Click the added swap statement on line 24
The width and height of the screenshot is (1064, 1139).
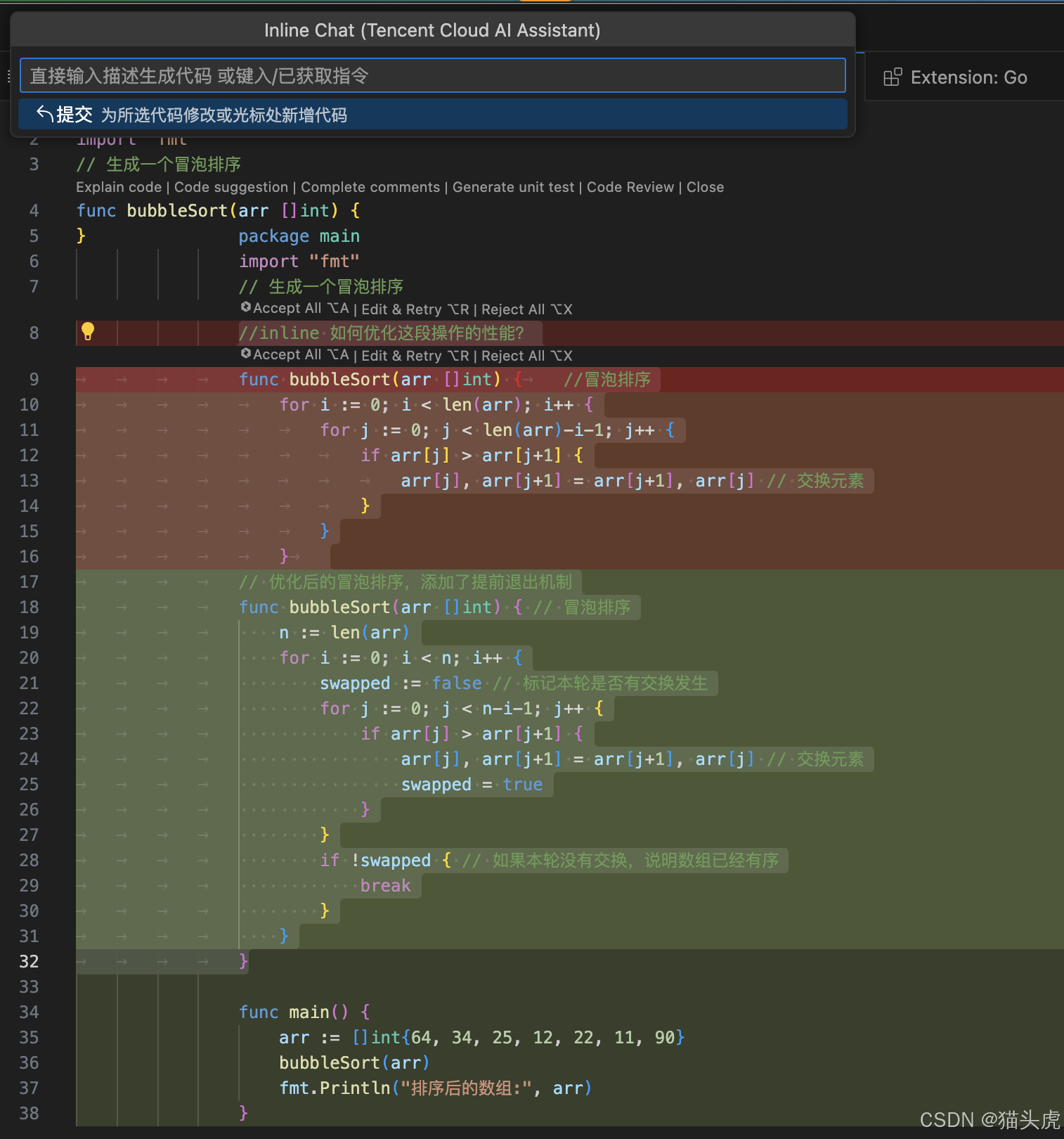click(578, 759)
